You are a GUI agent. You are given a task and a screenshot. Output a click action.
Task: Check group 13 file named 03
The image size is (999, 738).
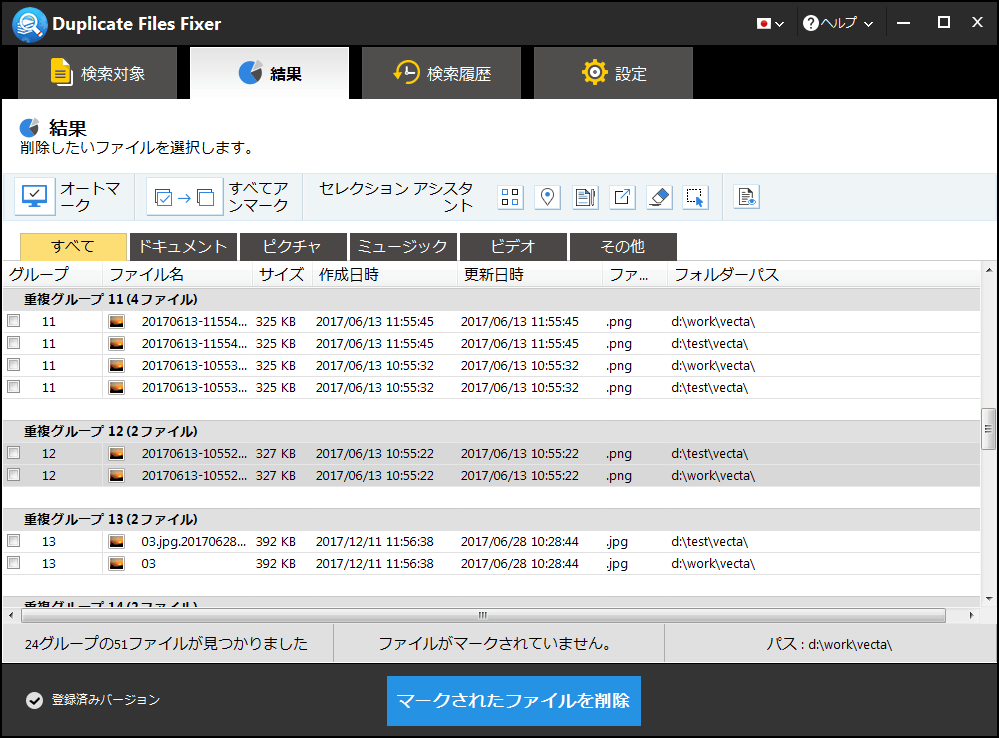click(x=13, y=563)
